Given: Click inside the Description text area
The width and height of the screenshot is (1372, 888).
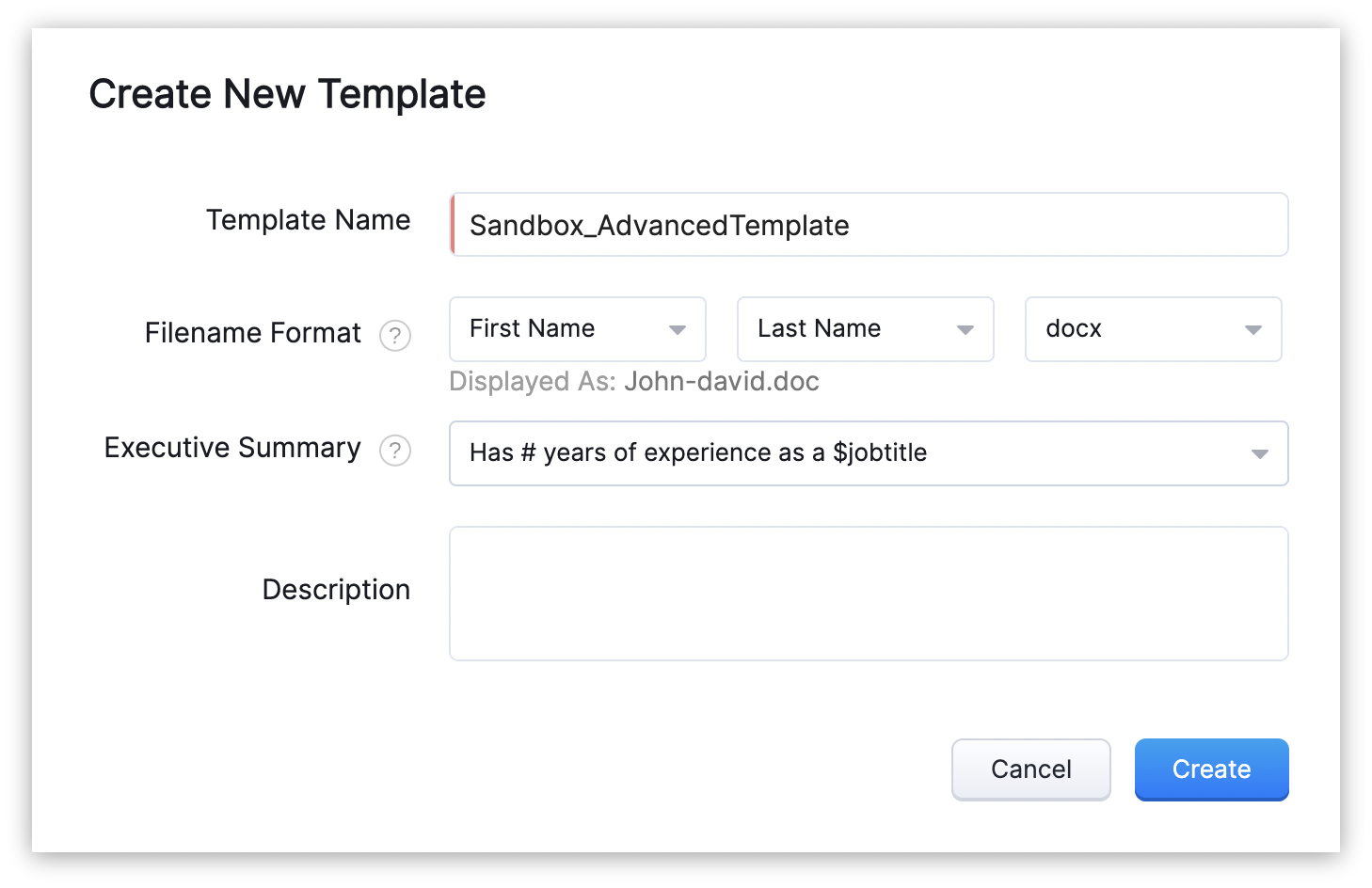Looking at the screenshot, I should coord(869,594).
